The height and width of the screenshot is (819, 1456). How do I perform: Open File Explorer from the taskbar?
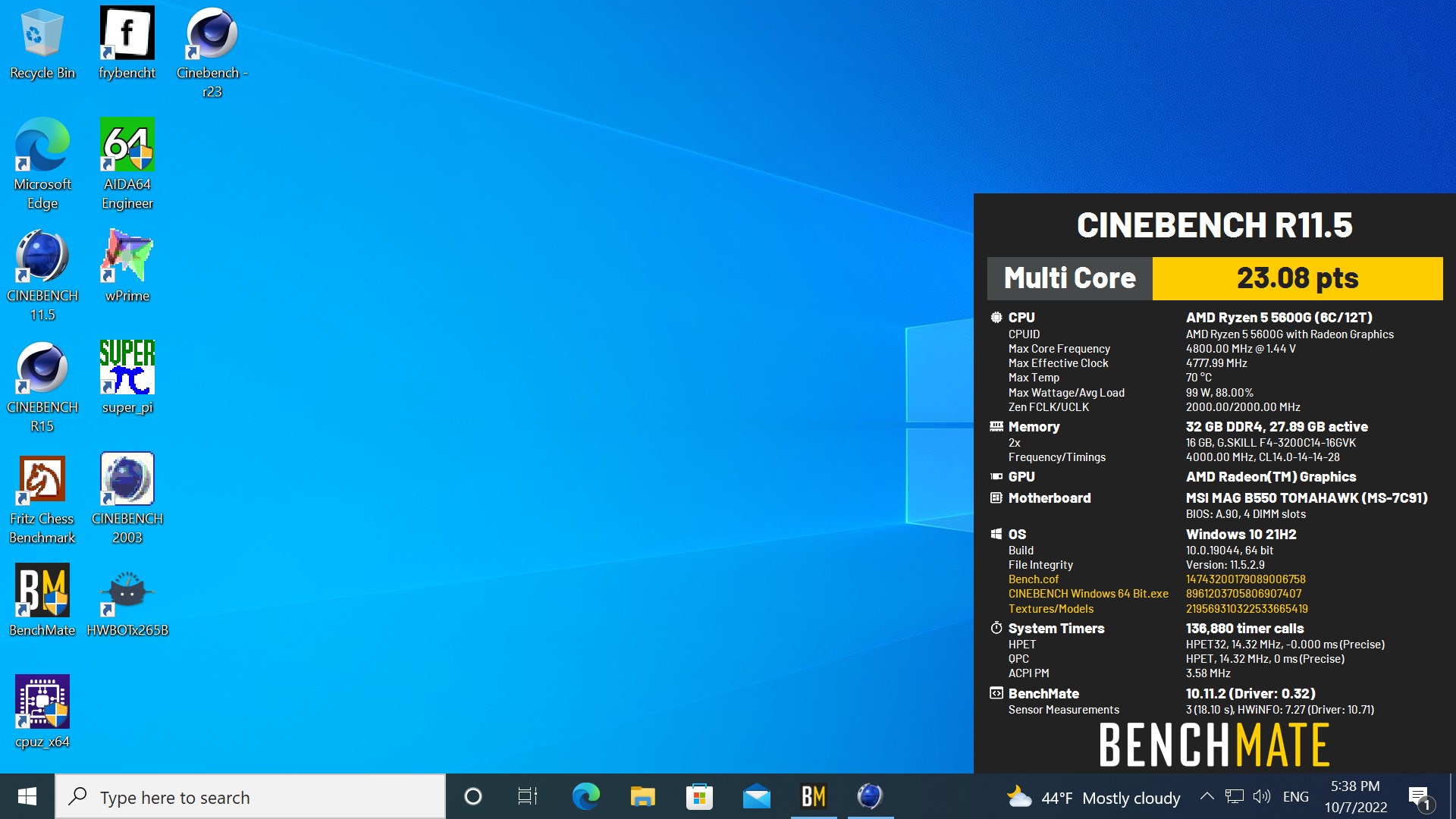[x=642, y=796]
